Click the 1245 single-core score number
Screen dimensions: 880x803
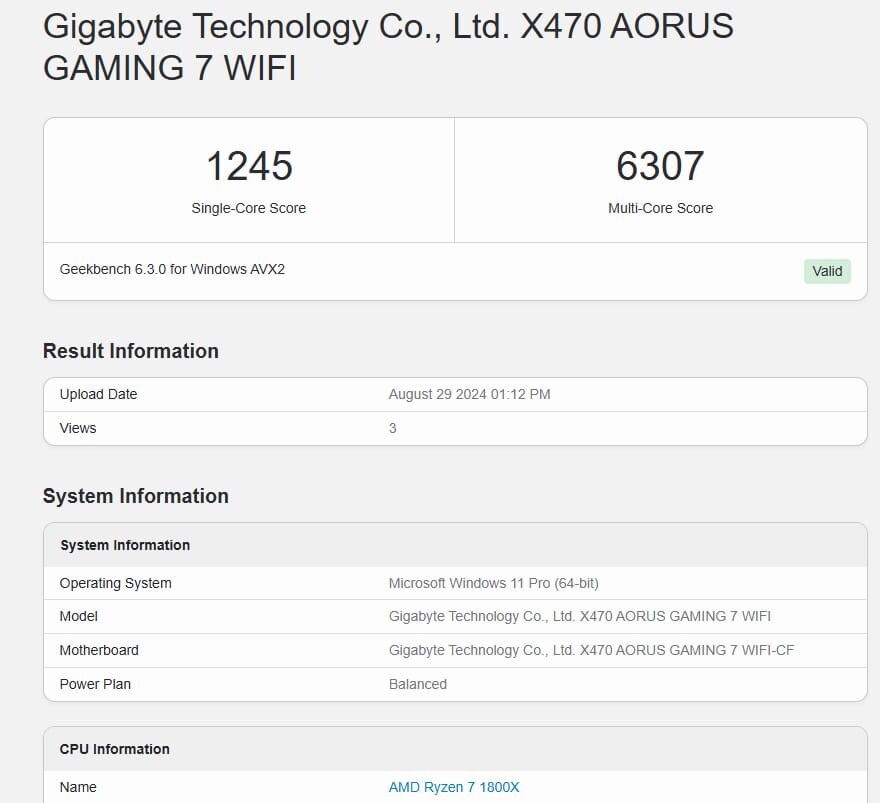click(249, 166)
